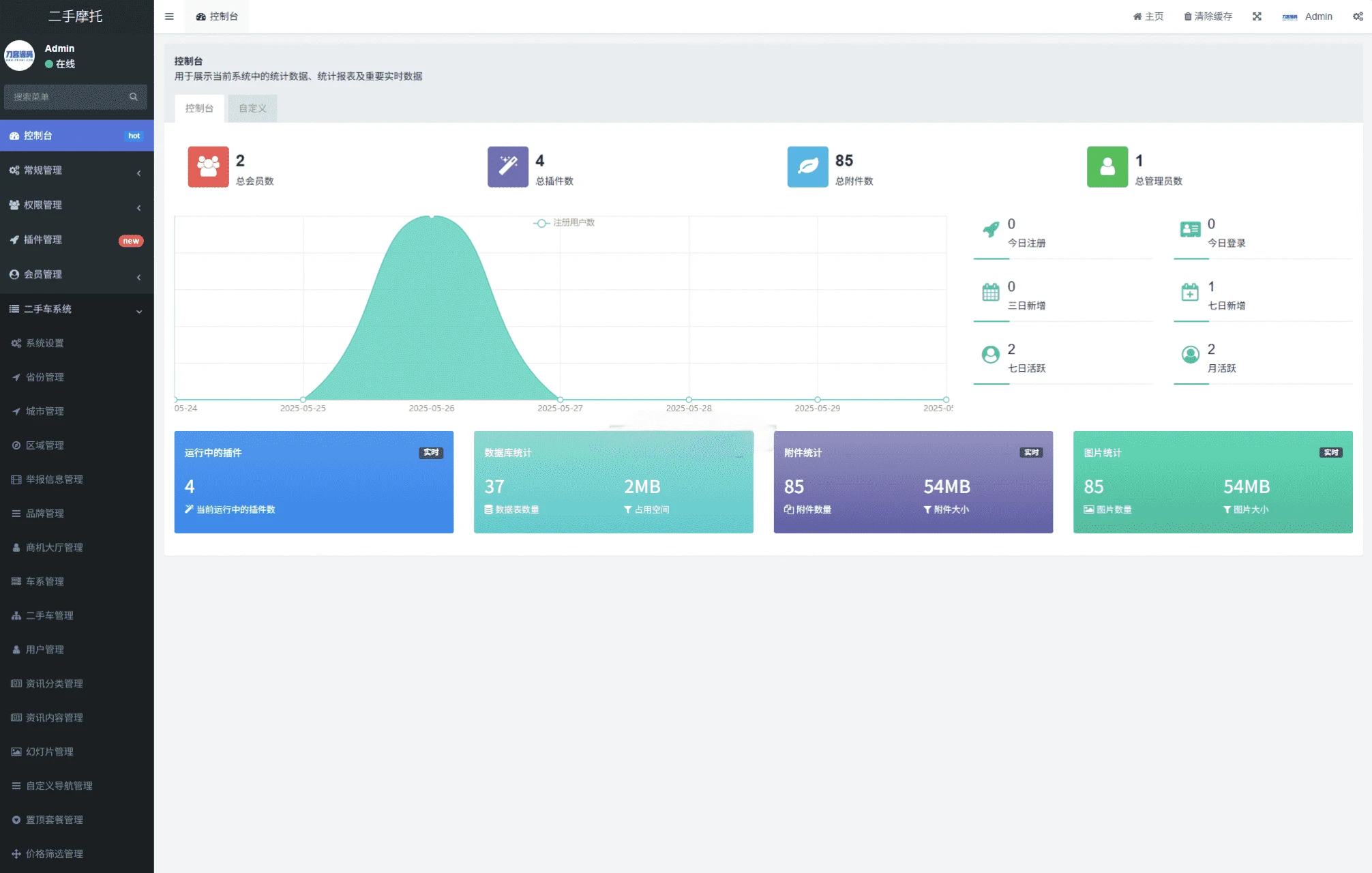Click the 清除缓存 link in header
This screenshot has width=1372, height=873.
(x=1208, y=16)
